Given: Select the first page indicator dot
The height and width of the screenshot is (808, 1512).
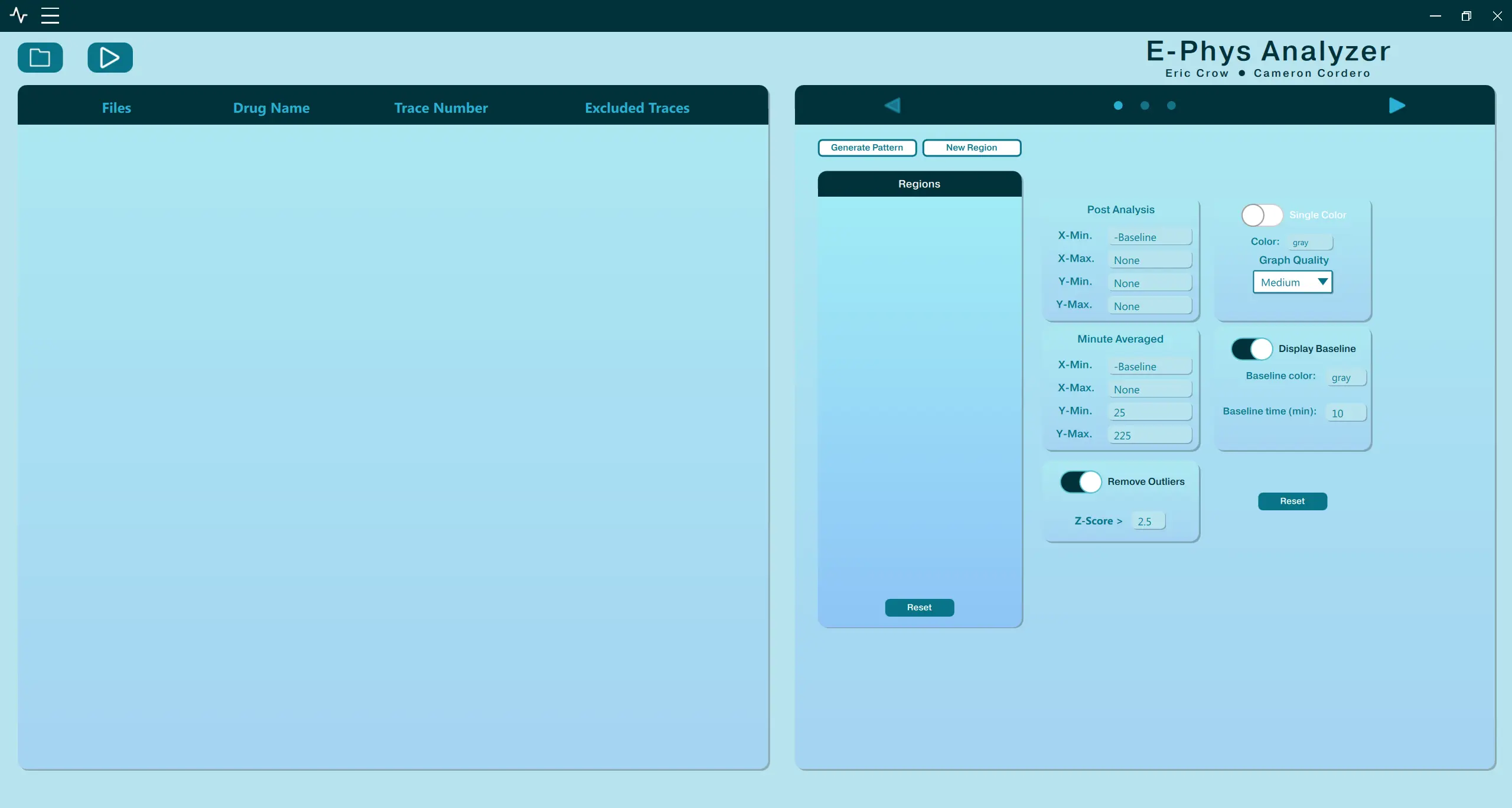Looking at the screenshot, I should coord(1117,105).
